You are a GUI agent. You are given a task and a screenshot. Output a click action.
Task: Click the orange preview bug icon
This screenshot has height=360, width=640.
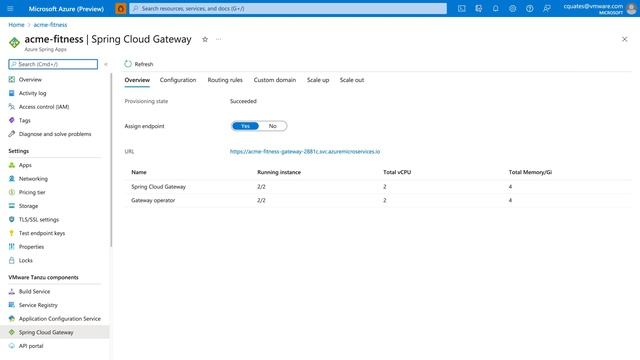point(120,9)
